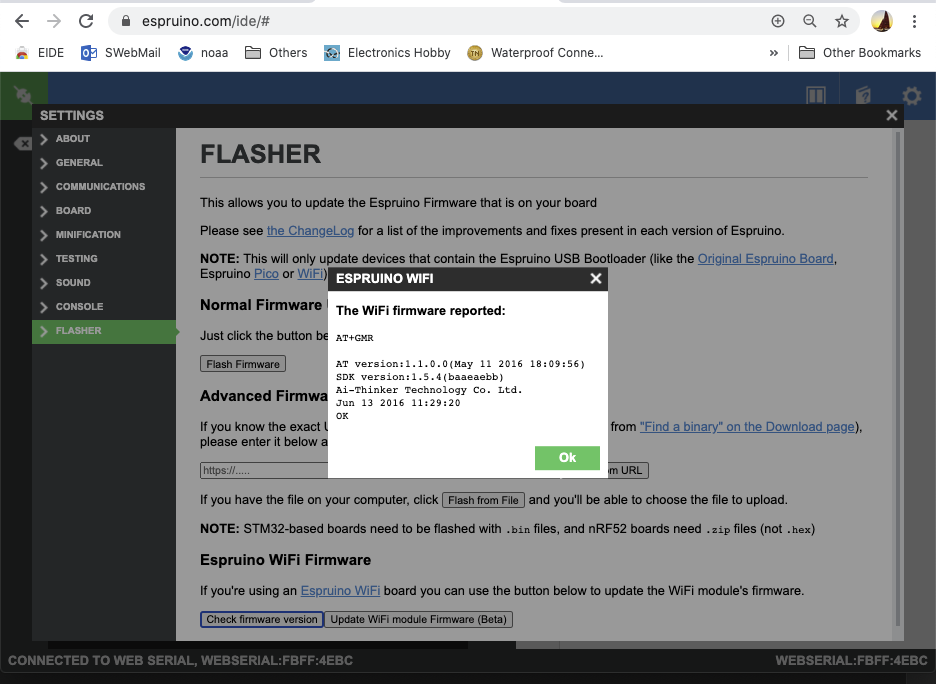Click the lock icon in address bar
936x684 pixels.
click(x=125, y=21)
